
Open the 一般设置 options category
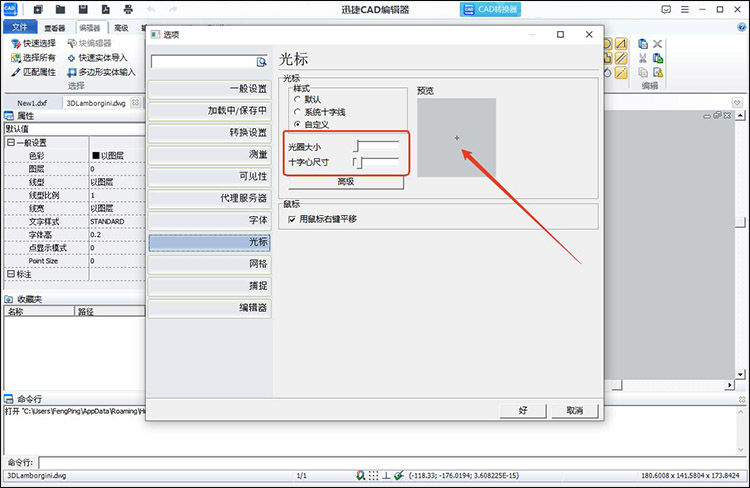210,89
